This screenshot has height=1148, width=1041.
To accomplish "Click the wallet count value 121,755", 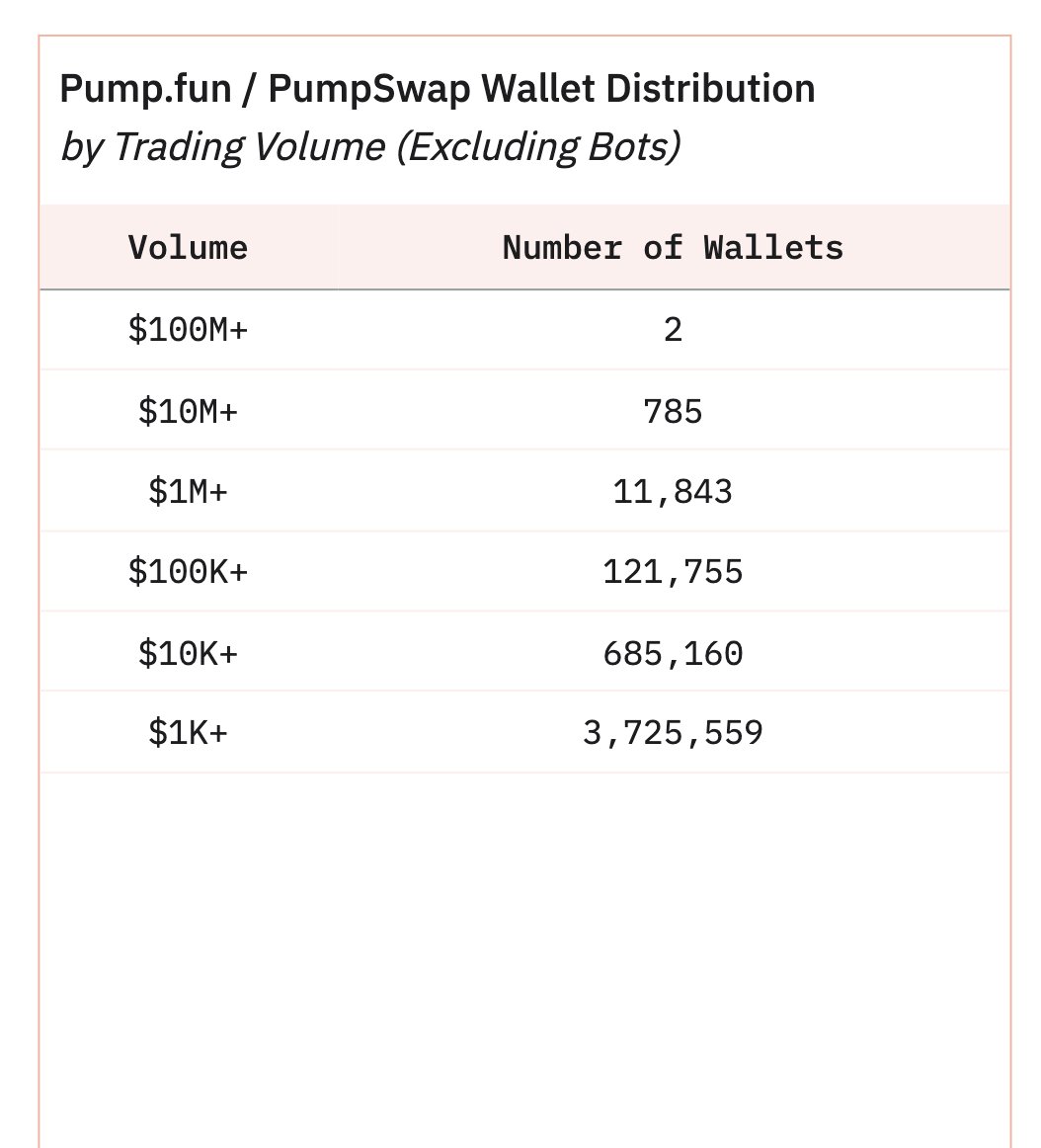I will (673, 572).
